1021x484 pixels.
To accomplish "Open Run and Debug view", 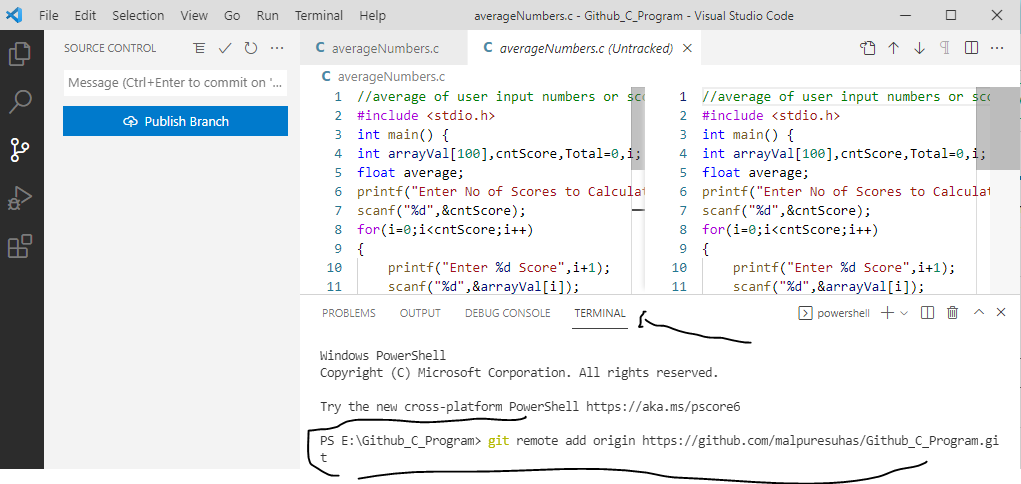I will [x=20, y=198].
